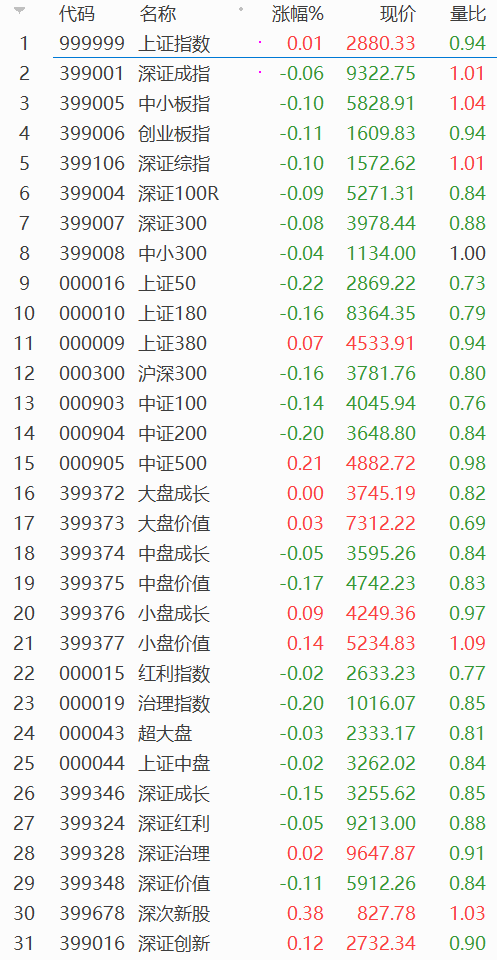Screen dimensions: 497x960
Task: Open the 创业板指 index entry
Action: pyautogui.click(x=174, y=133)
